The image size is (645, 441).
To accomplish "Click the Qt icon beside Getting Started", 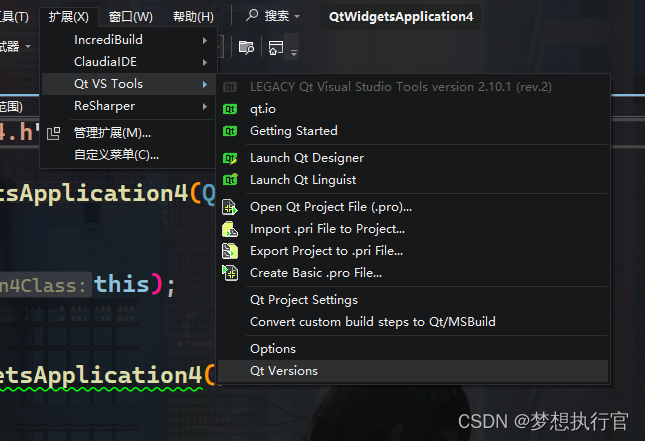I will click(x=230, y=131).
